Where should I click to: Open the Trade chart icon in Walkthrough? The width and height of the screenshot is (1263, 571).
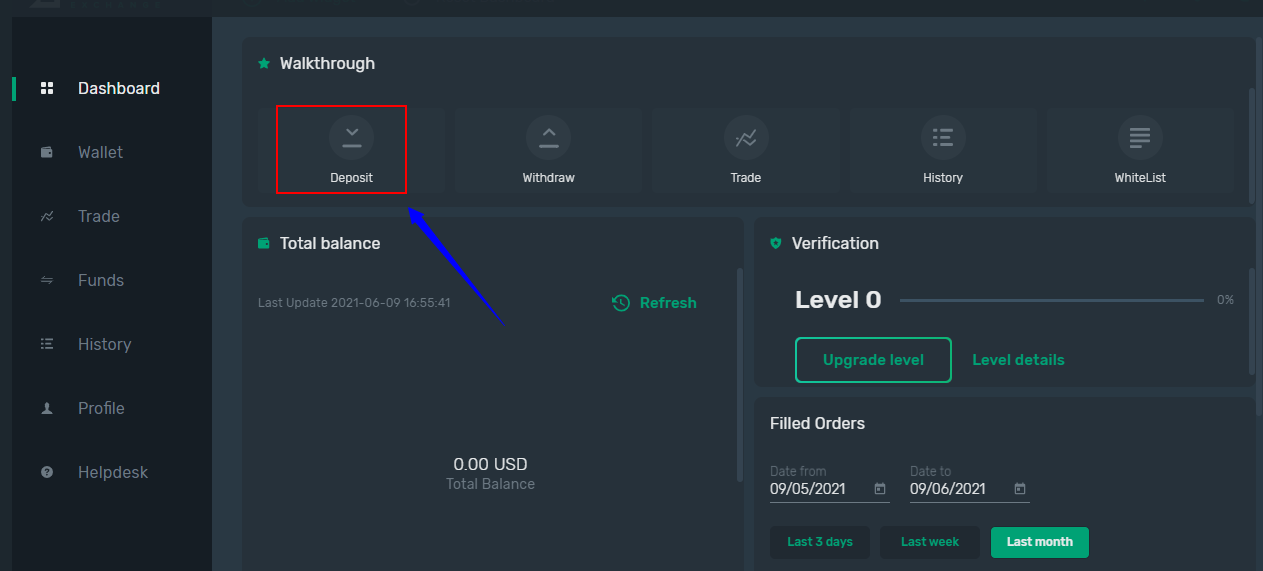[746, 138]
